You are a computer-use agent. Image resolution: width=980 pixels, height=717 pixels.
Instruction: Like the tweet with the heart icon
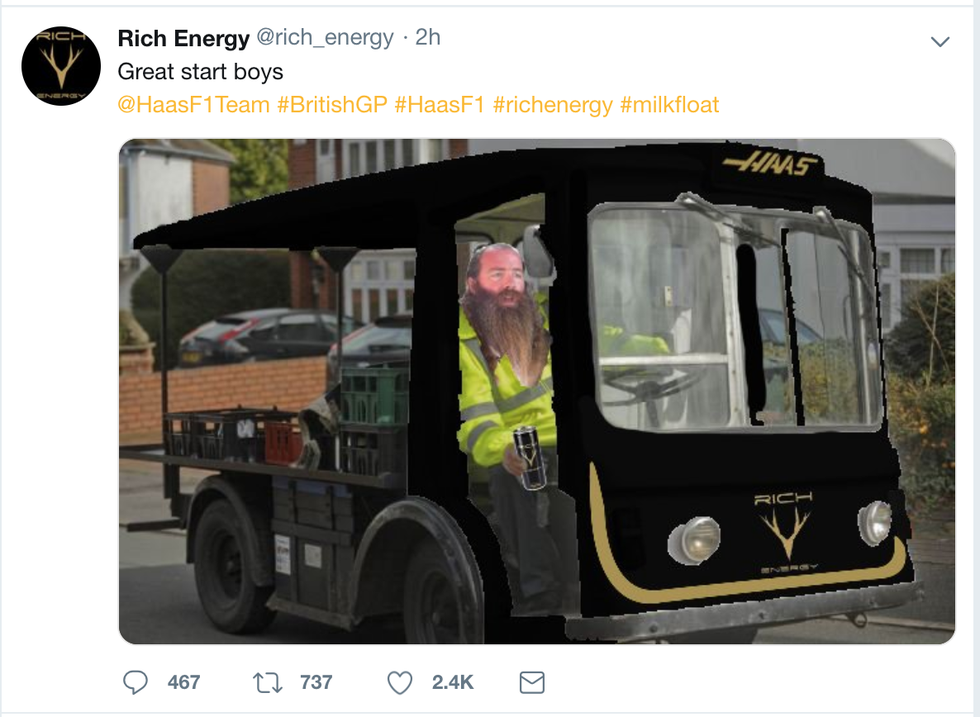tap(400, 682)
